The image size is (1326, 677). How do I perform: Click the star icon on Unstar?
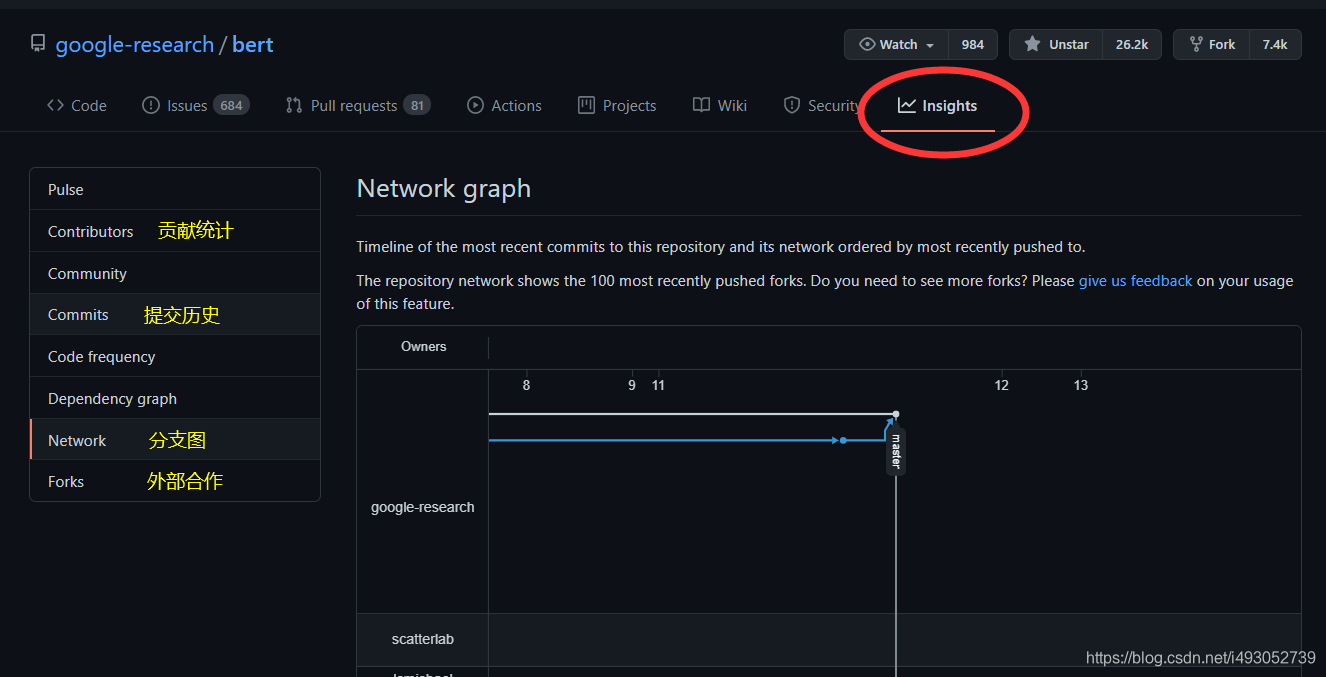[1032, 44]
